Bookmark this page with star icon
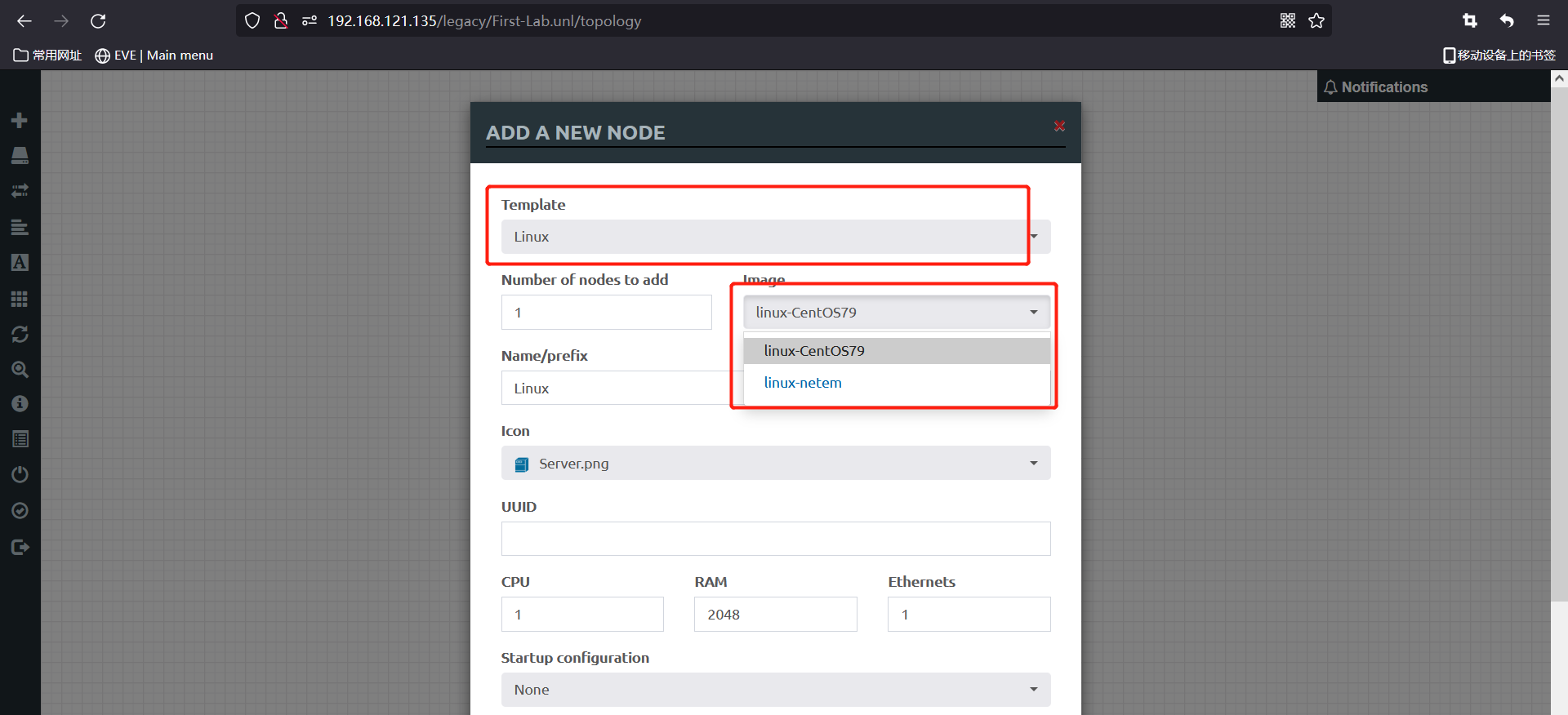The image size is (1568, 715). pos(1316,21)
